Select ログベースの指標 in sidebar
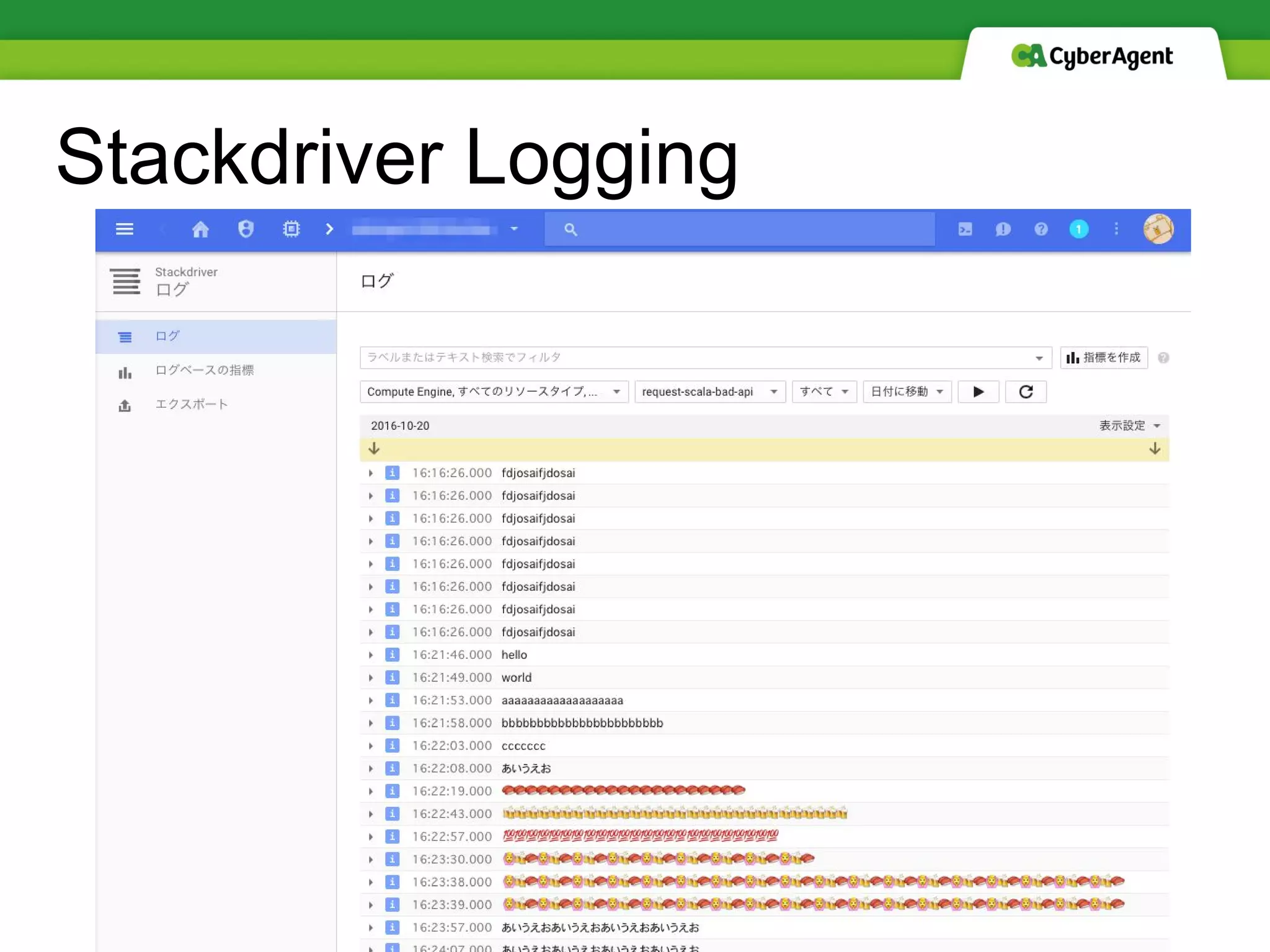Image resolution: width=1270 pixels, height=952 pixels. click(x=216, y=371)
